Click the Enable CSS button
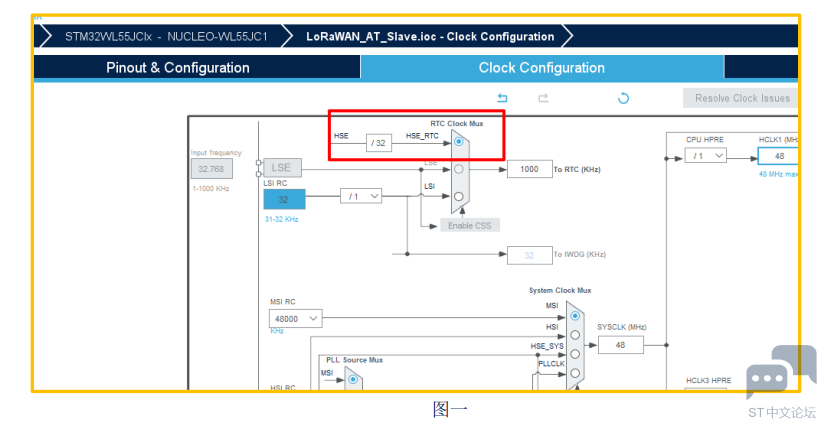The height and width of the screenshot is (428, 825). pyautogui.click(x=470, y=225)
